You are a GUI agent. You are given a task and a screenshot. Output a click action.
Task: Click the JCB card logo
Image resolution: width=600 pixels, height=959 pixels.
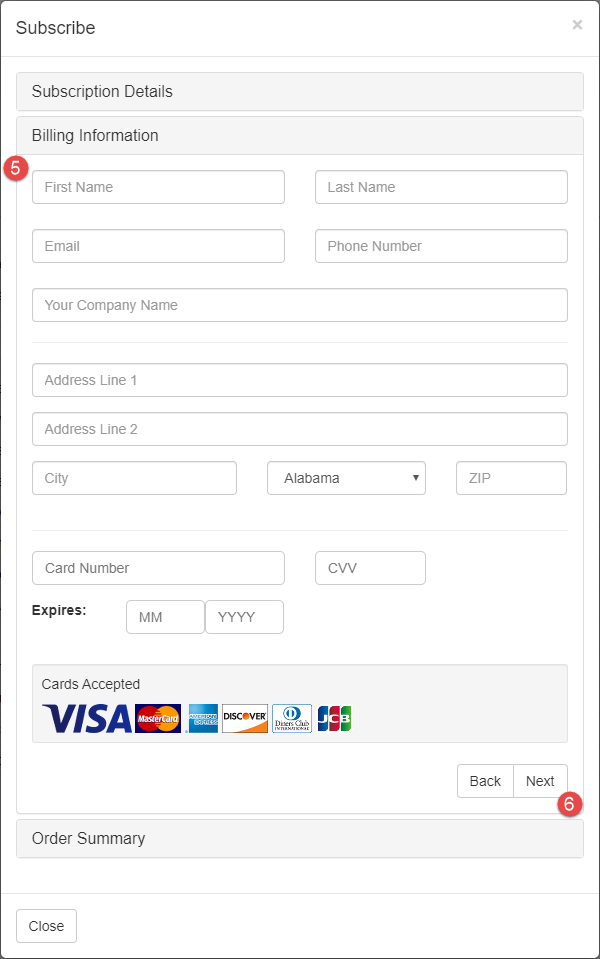334,718
